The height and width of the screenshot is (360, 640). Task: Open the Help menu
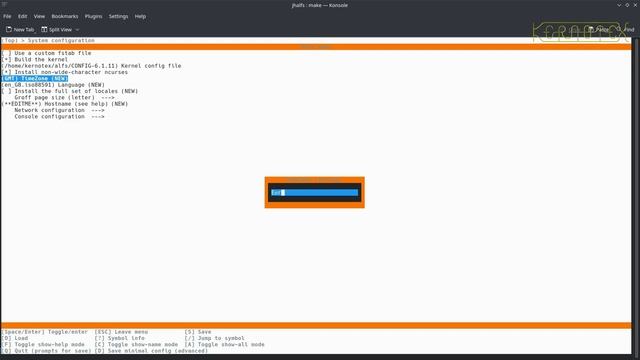pyautogui.click(x=140, y=16)
